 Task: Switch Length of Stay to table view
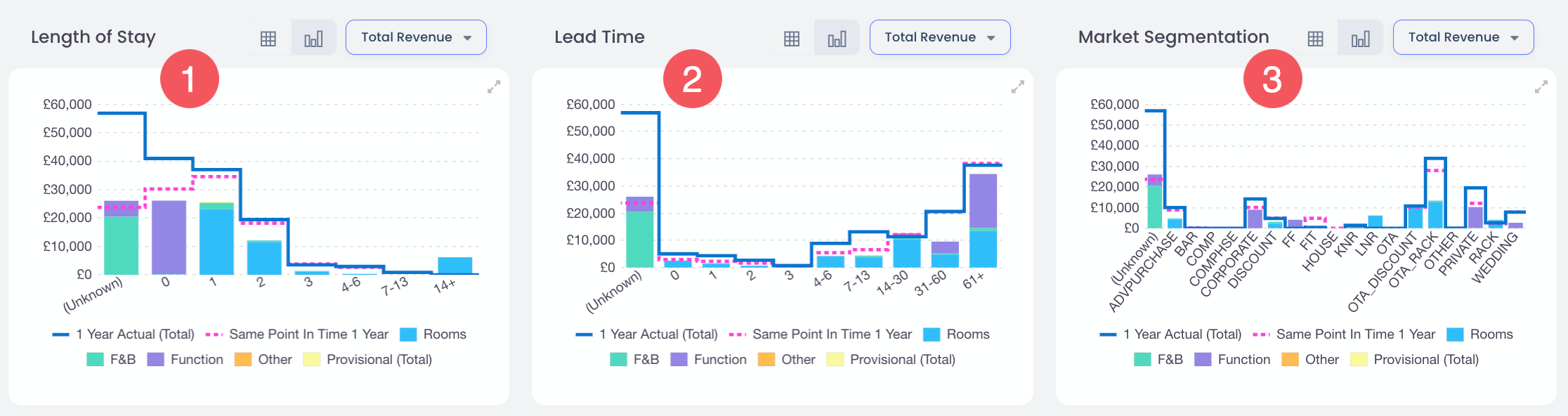click(x=268, y=38)
